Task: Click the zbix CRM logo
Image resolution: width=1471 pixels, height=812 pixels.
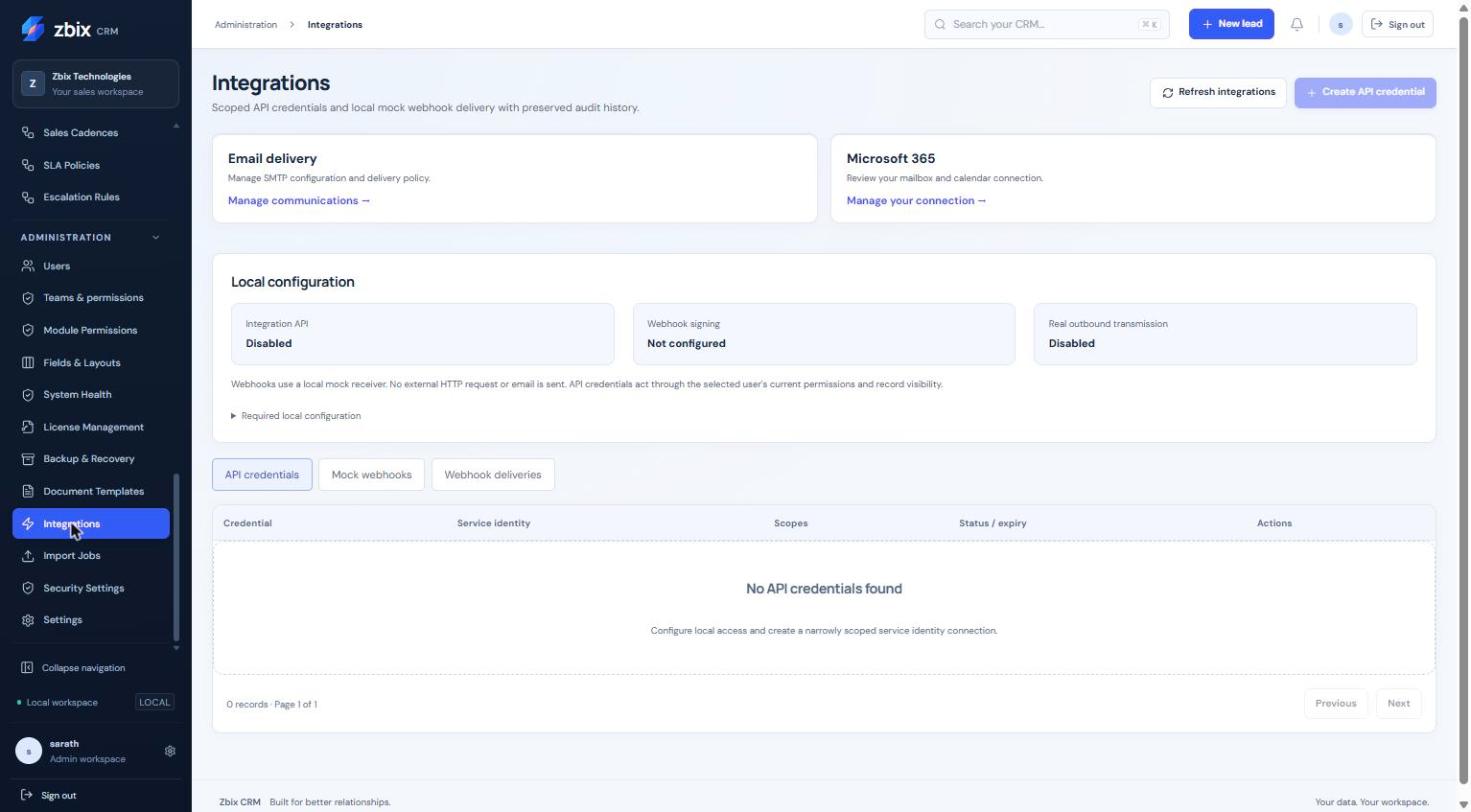Action: pyautogui.click(x=70, y=29)
